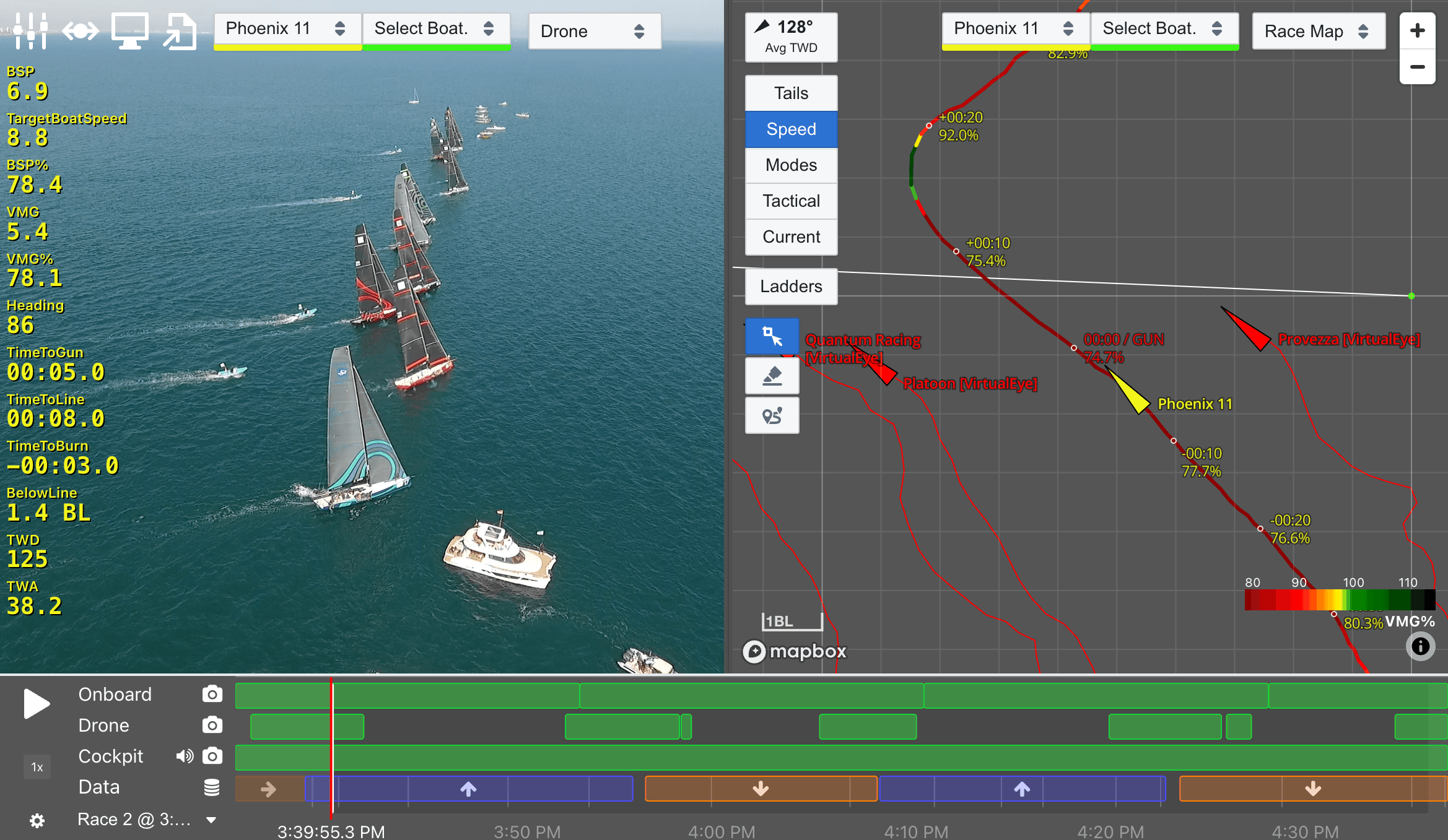Click the export share icon

(x=179, y=31)
